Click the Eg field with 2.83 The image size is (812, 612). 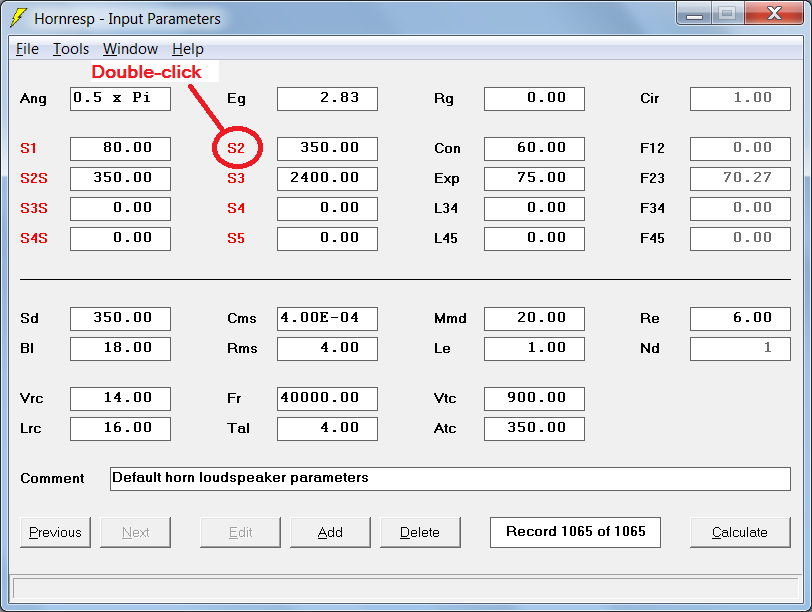click(327, 98)
